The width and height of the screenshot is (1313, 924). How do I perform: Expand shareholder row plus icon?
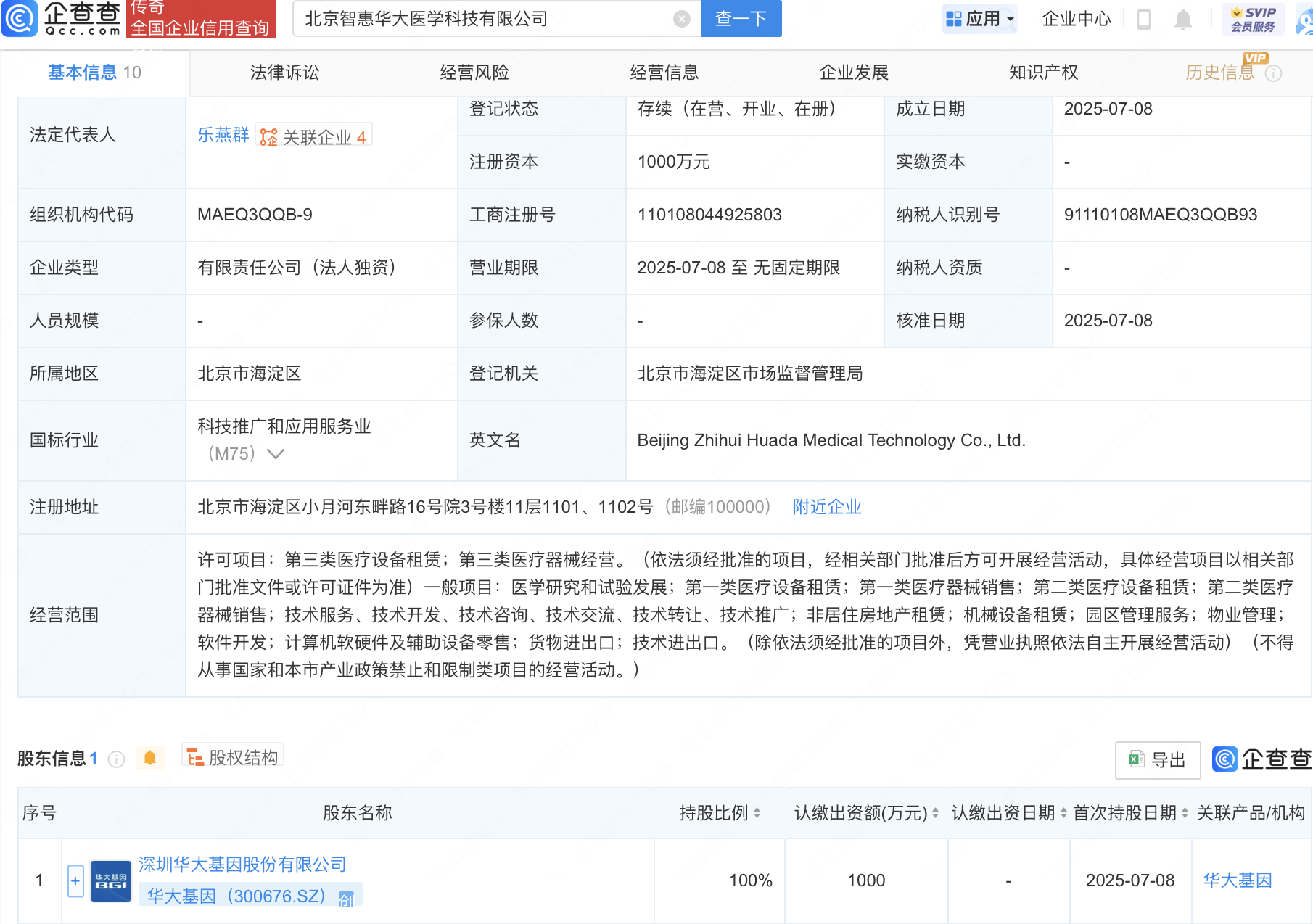[x=75, y=880]
